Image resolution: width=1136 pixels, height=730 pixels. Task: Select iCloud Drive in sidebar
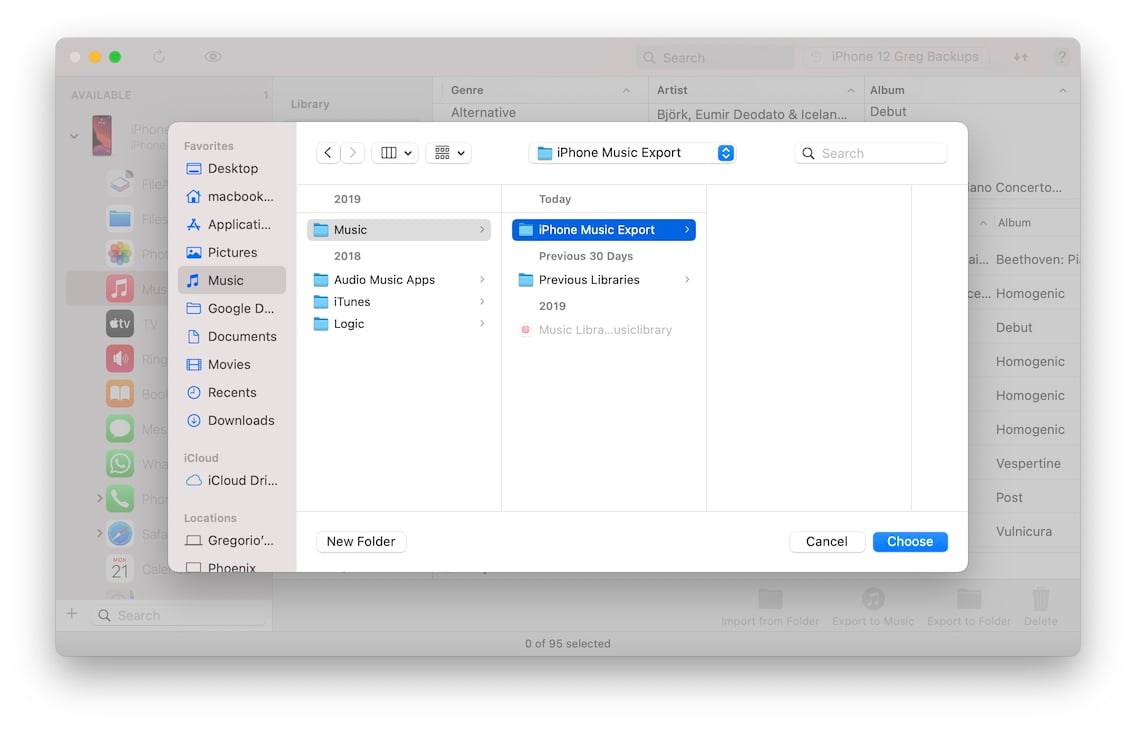(x=232, y=480)
